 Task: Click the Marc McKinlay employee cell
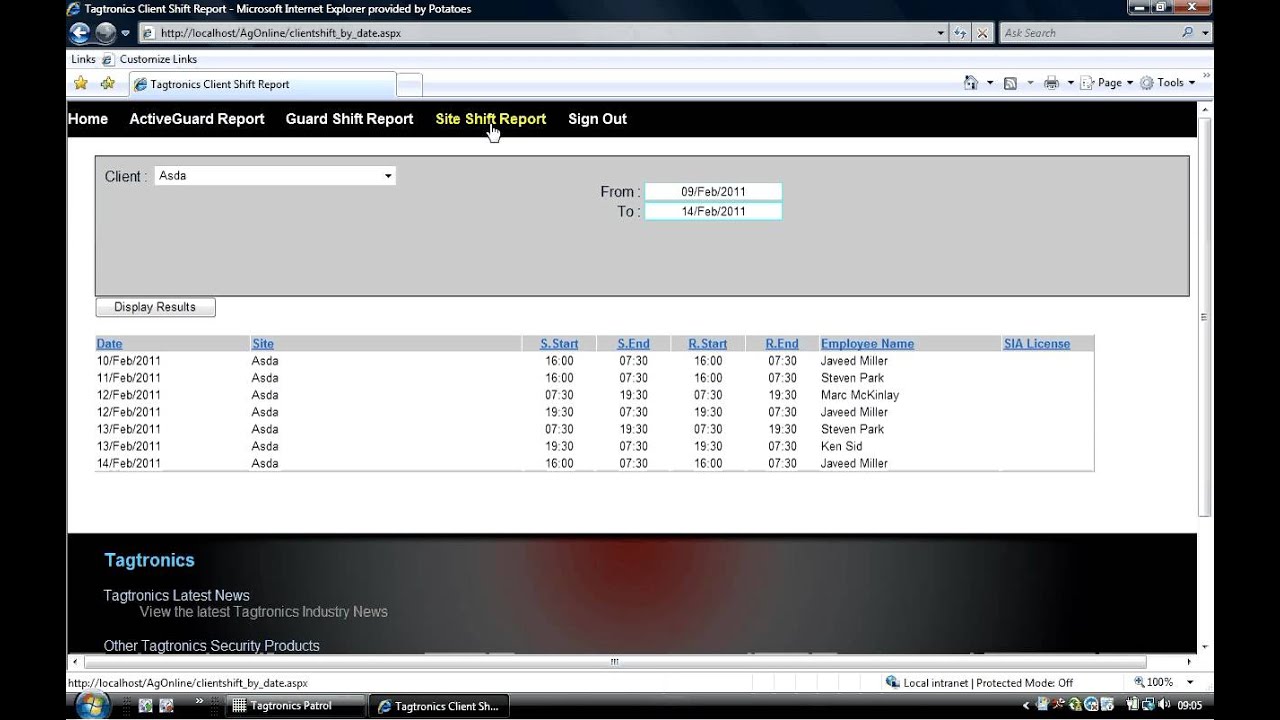pyautogui.click(x=860, y=395)
